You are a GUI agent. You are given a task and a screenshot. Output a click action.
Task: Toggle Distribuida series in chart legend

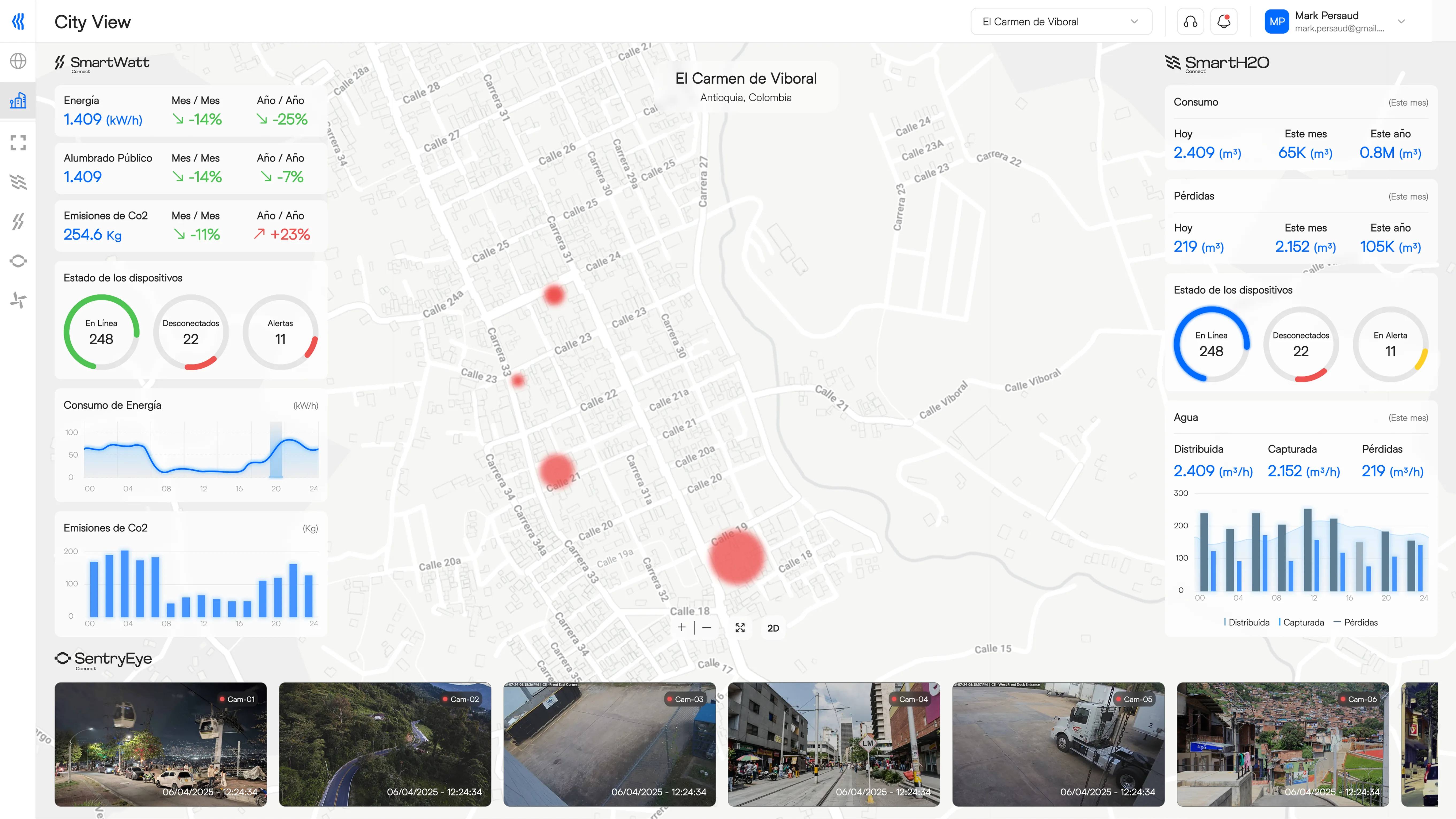point(1247,623)
